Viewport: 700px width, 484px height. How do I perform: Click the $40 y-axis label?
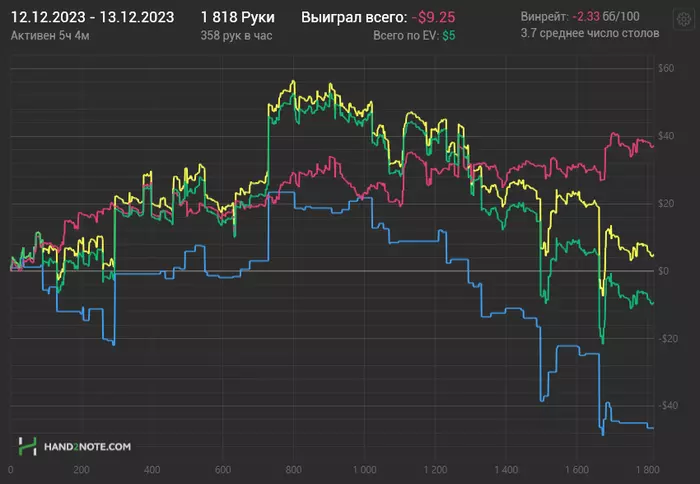(x=666, y=136)
